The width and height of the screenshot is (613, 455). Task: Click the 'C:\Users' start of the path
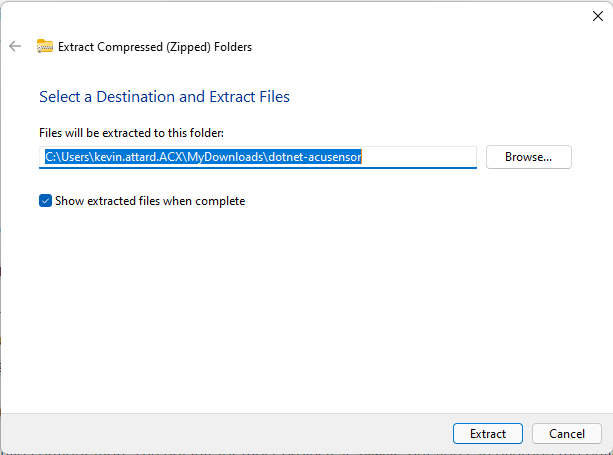pos(67,157)
